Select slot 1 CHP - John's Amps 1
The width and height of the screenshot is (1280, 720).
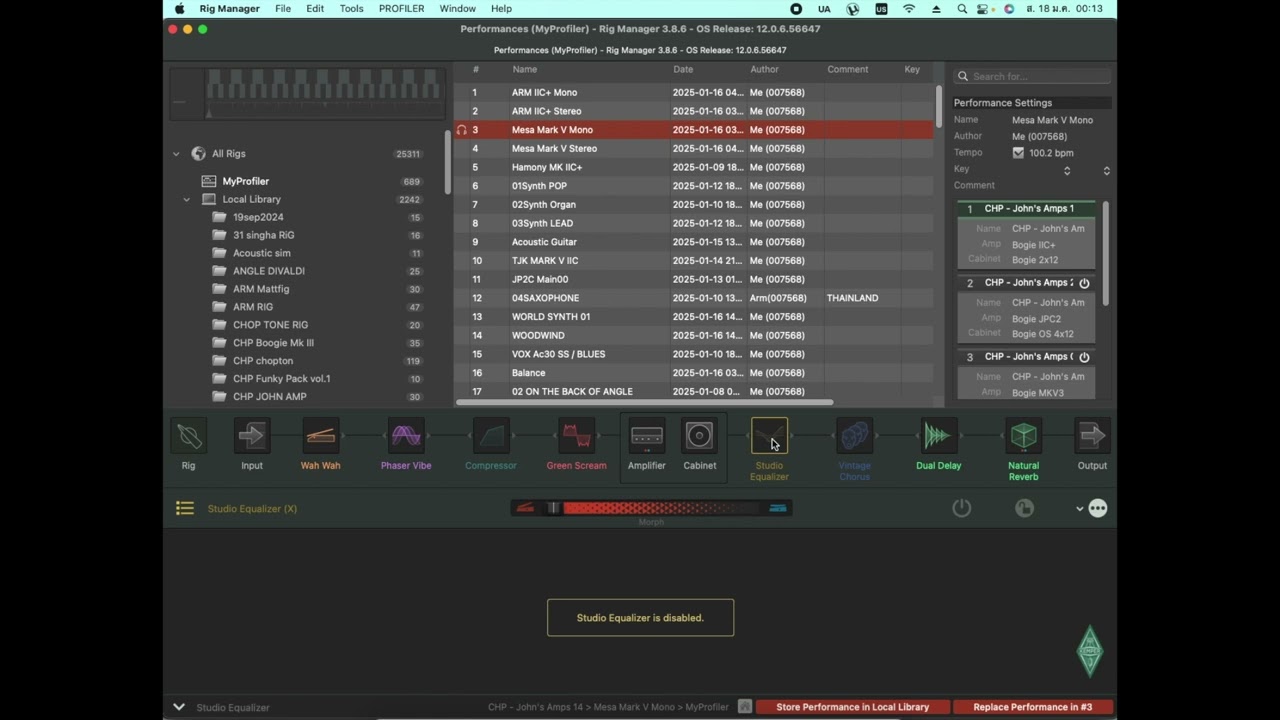tap(1027, 209)
